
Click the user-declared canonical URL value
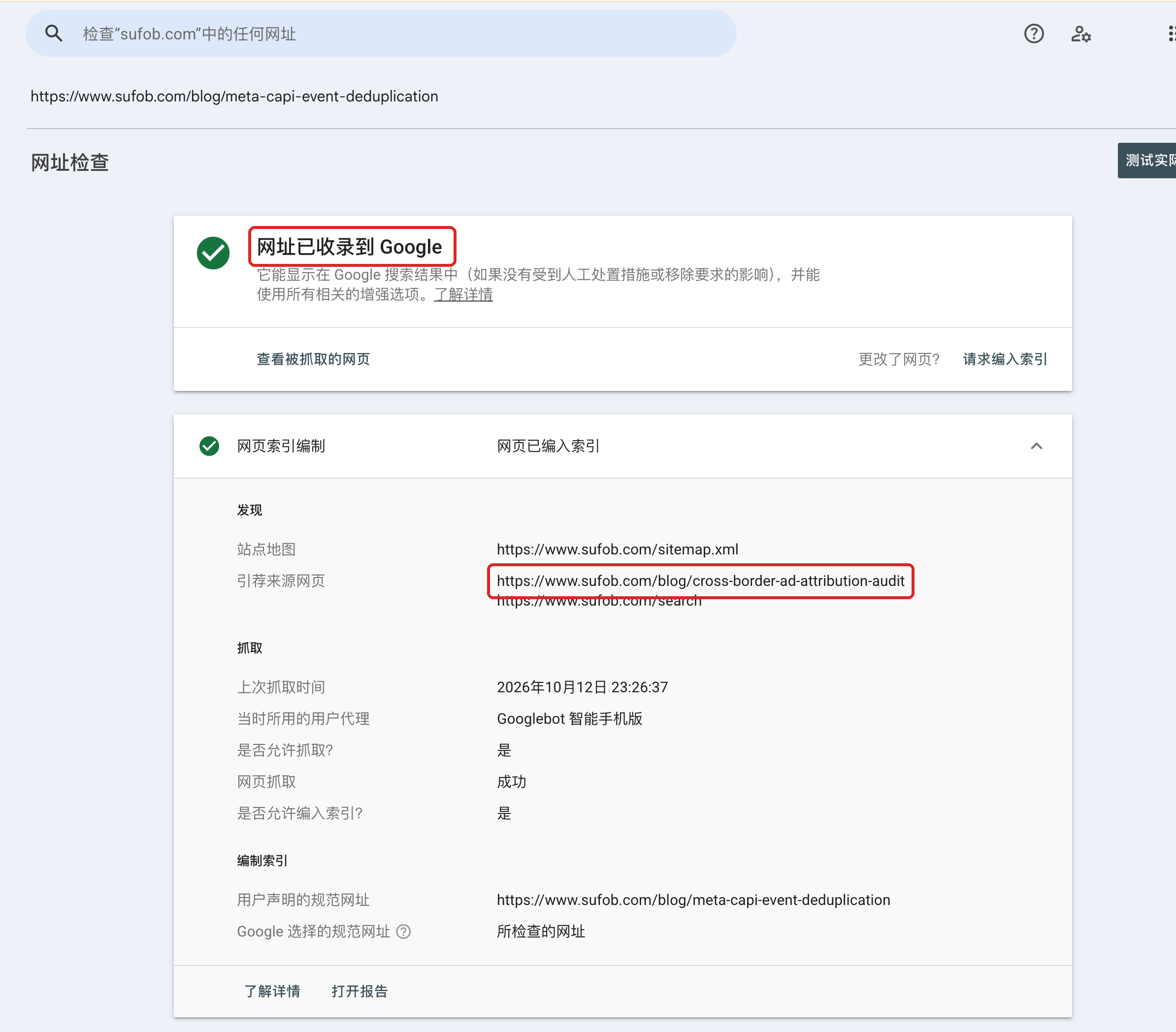[x=693, y=900]
